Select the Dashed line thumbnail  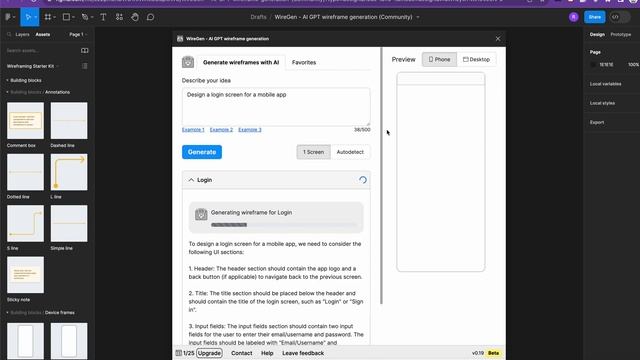(x=69, y=121)
